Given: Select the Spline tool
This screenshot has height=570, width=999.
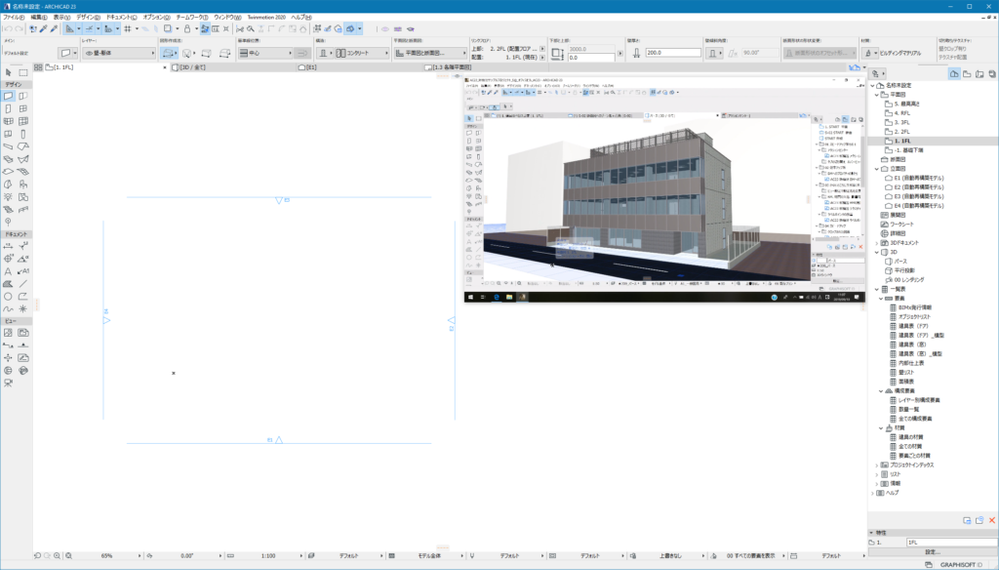Looking at the screenshot, I should [8, 309].
